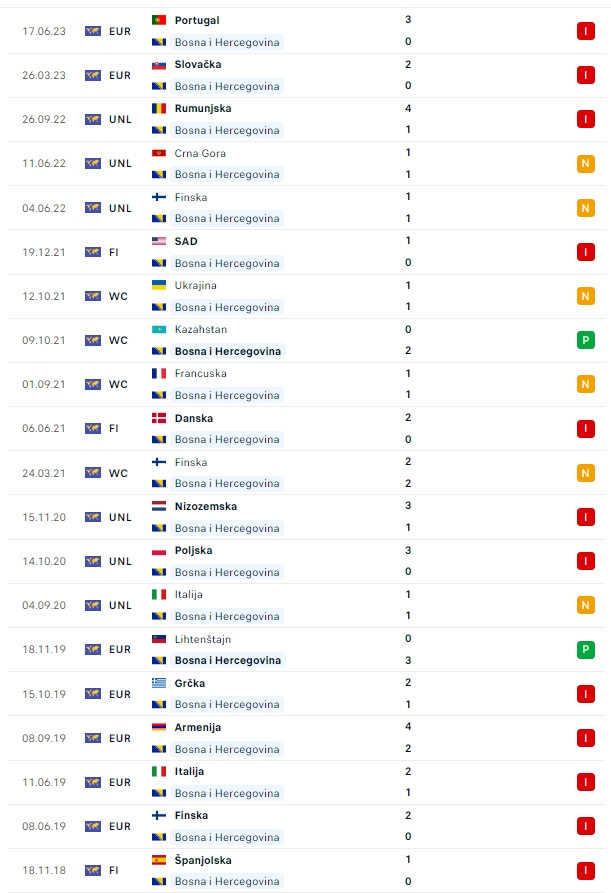Open the Poljska team page
The height and width of the screenshot is (893, 611).
pos(193,550)
